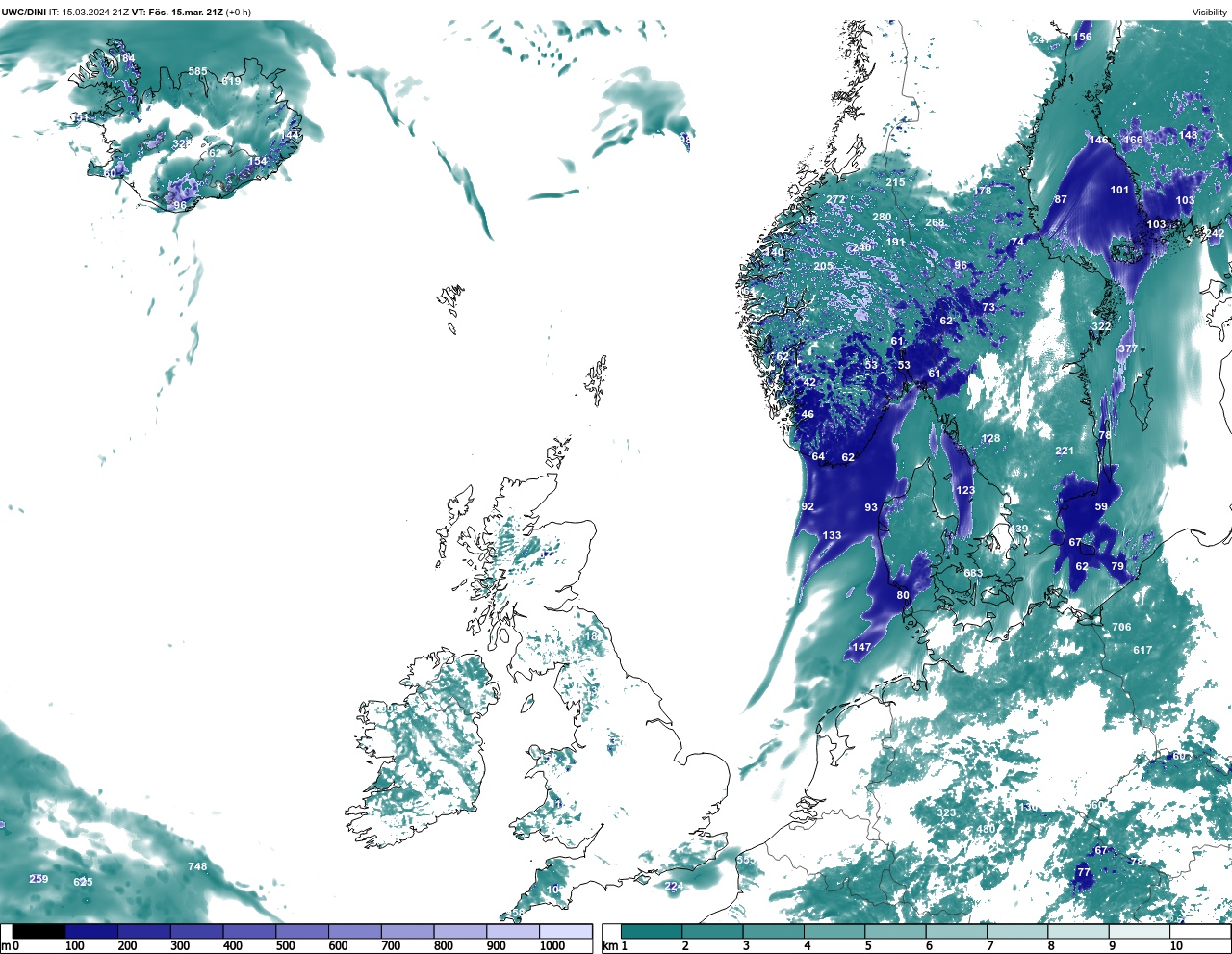Select the '156' value in the northeast corner of the map
Viewport: 1232px width, 954px height.
(x=1083, y=37)
